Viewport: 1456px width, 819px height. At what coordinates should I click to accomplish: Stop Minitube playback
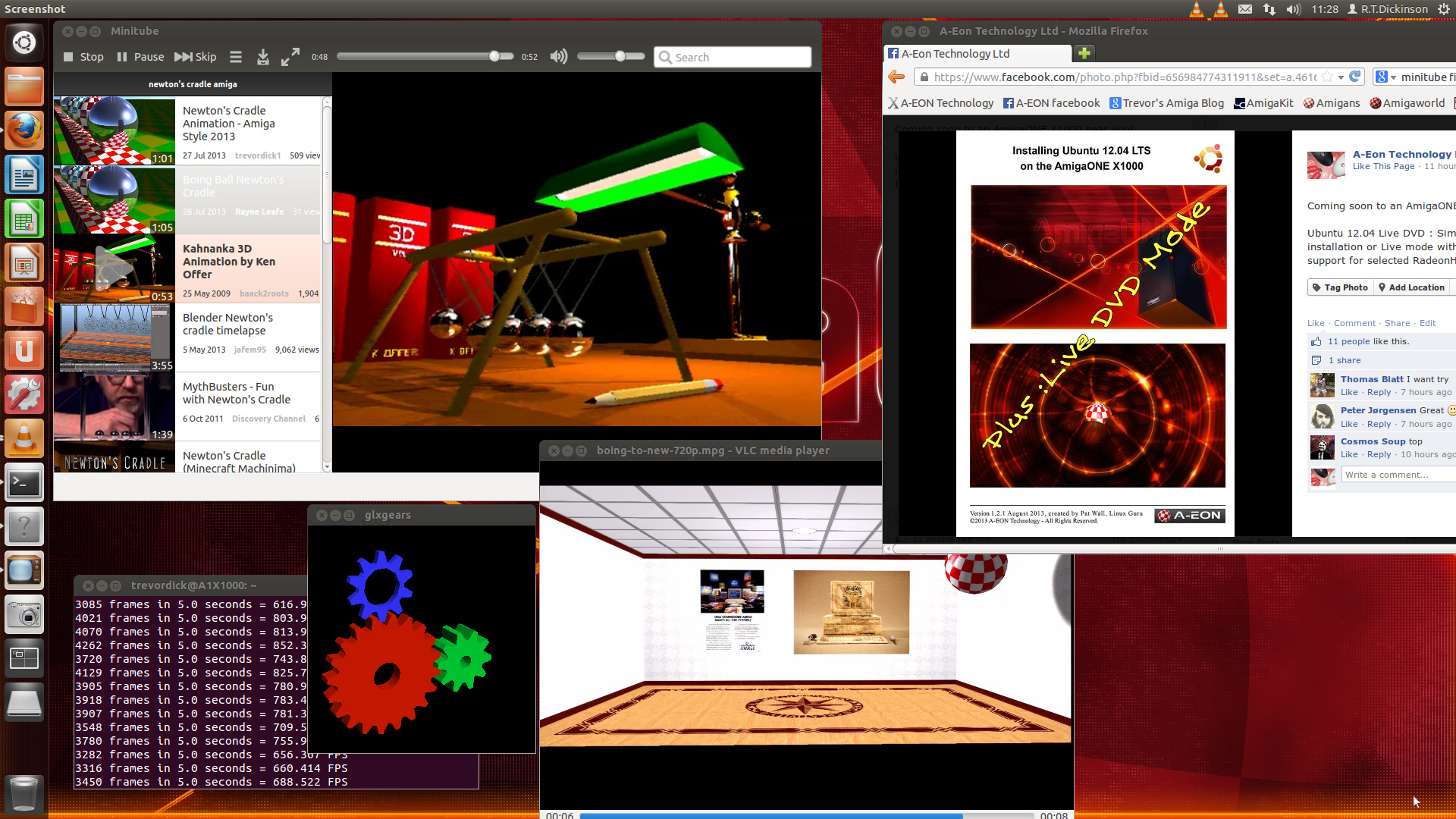pos(83,57)
